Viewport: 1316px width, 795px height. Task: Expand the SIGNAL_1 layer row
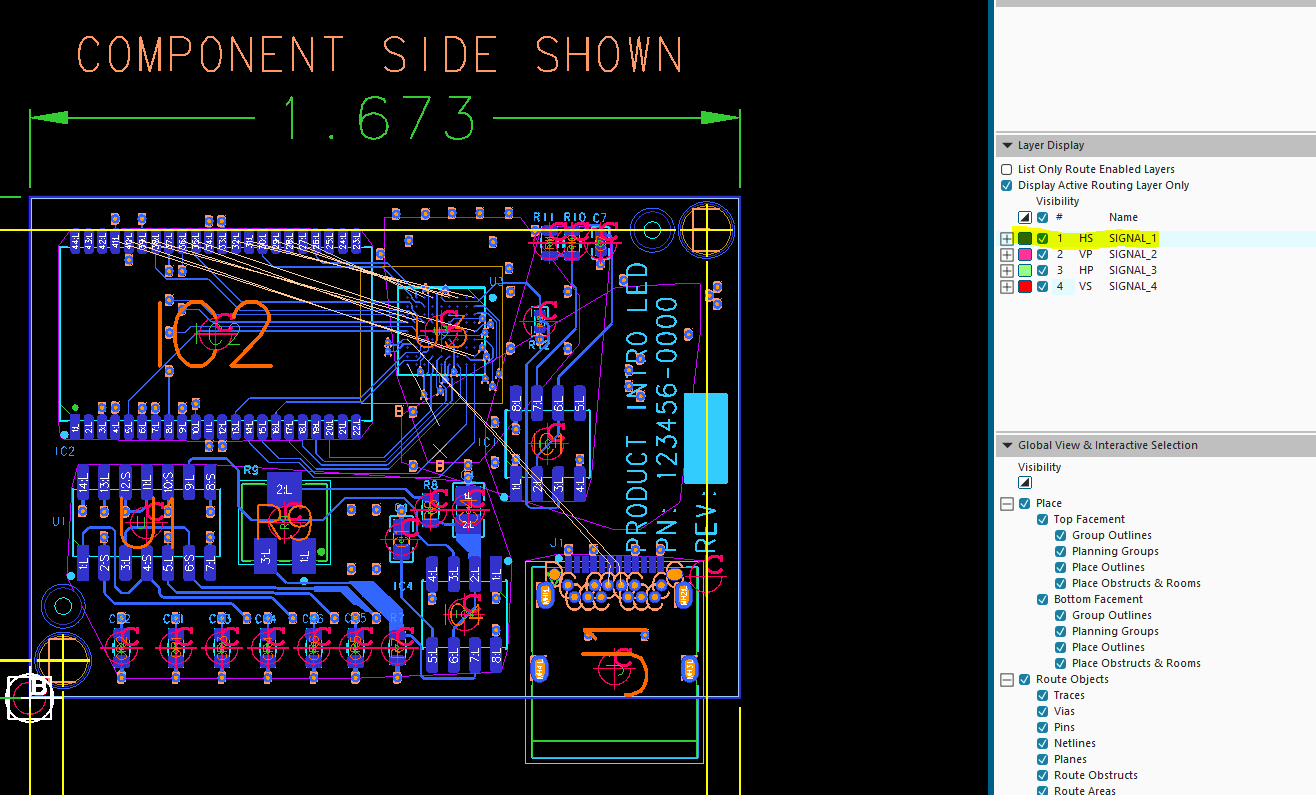[1007, 239]
